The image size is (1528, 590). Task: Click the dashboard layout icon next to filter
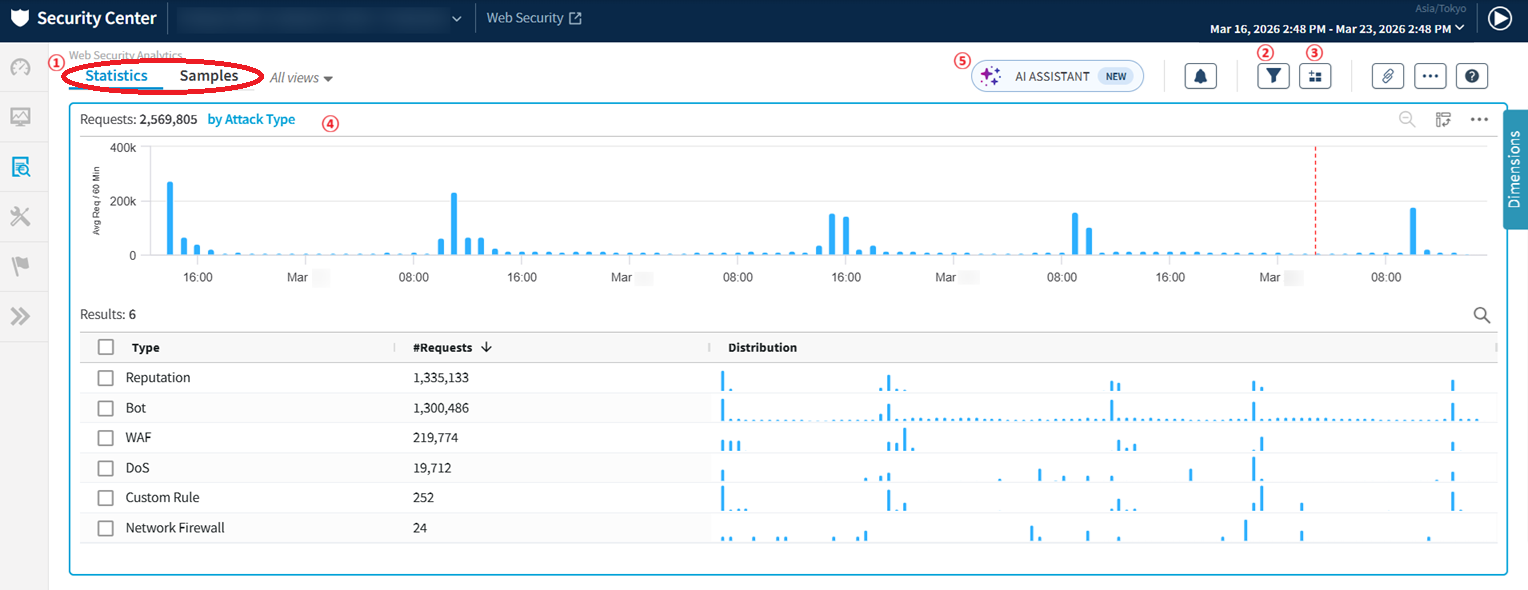pos(1315,76)
